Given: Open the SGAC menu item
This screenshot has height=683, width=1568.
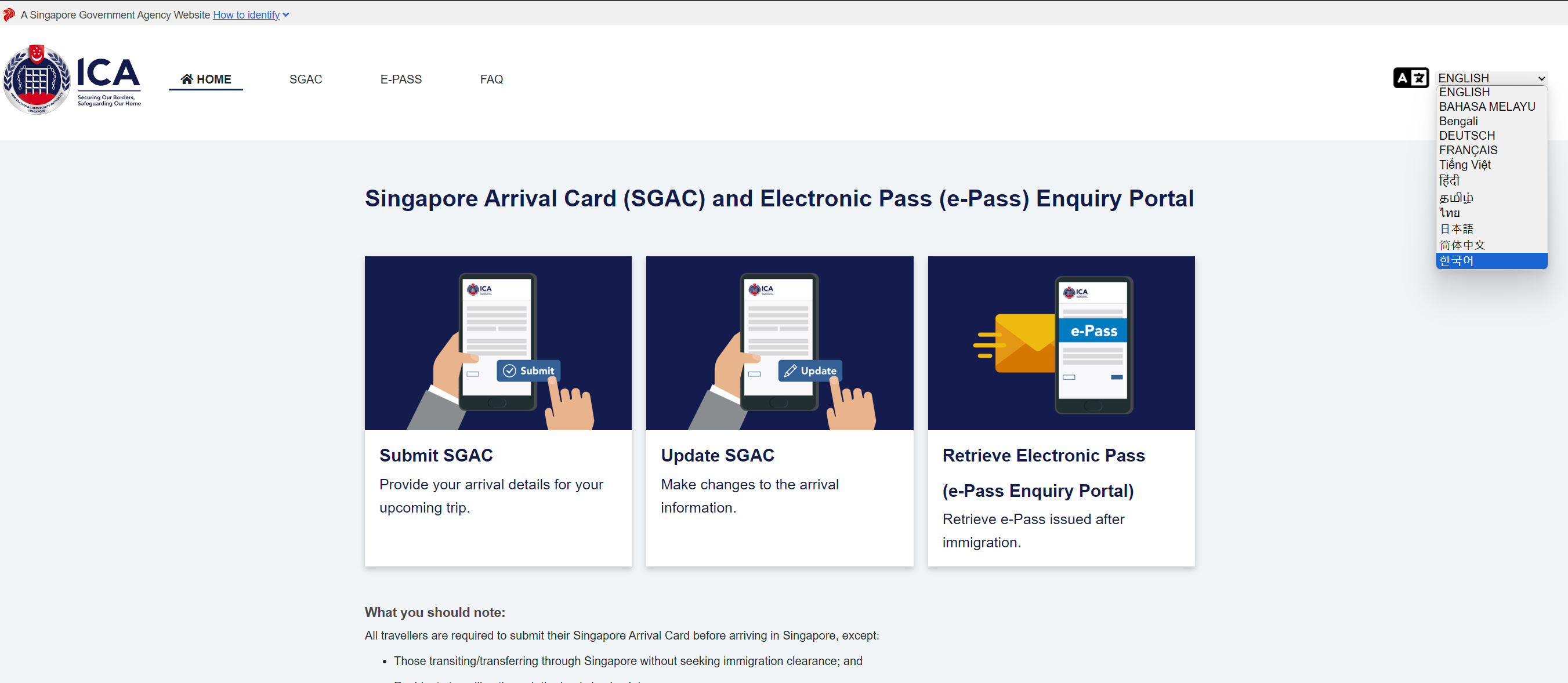Looking at the screenshot, I should (x=306, y=79).
